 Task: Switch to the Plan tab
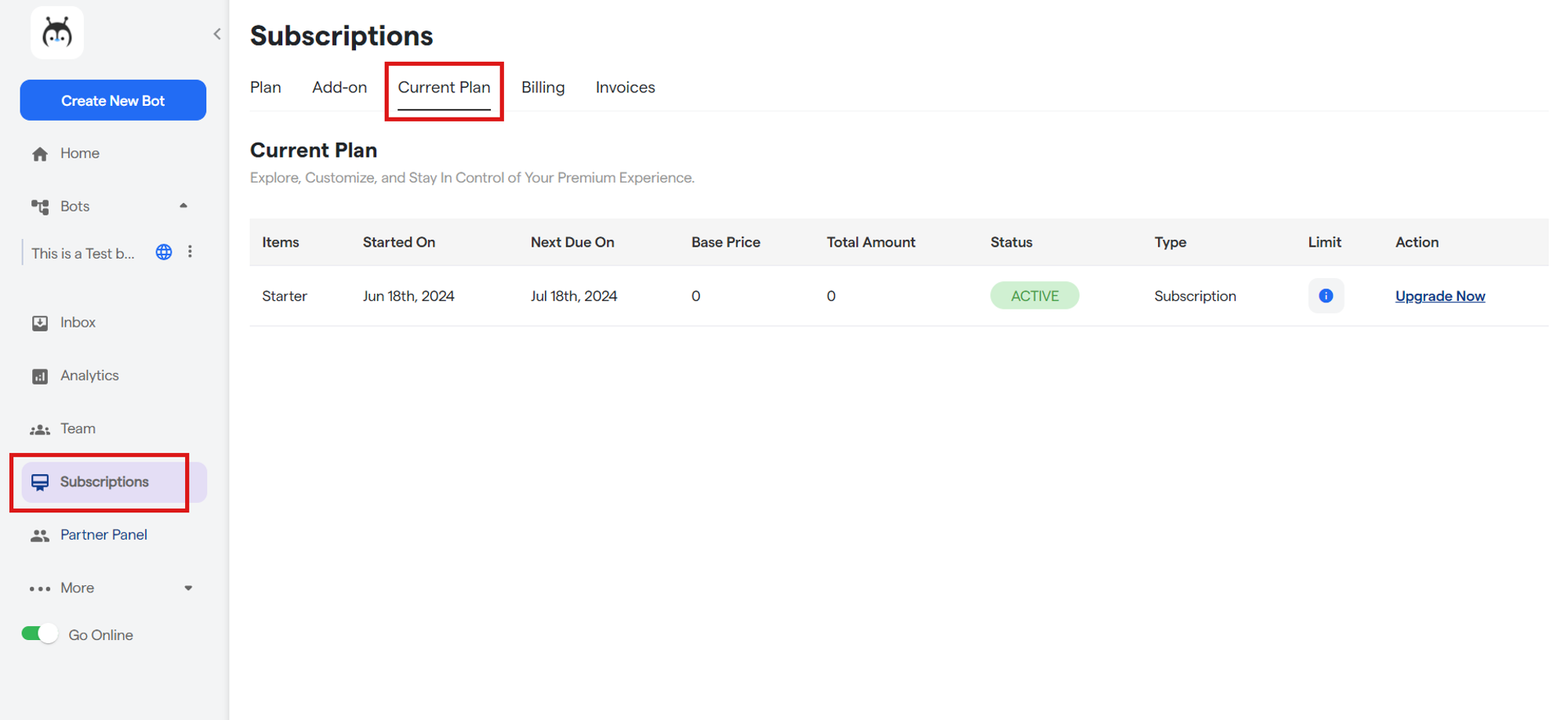click(266, 88)
